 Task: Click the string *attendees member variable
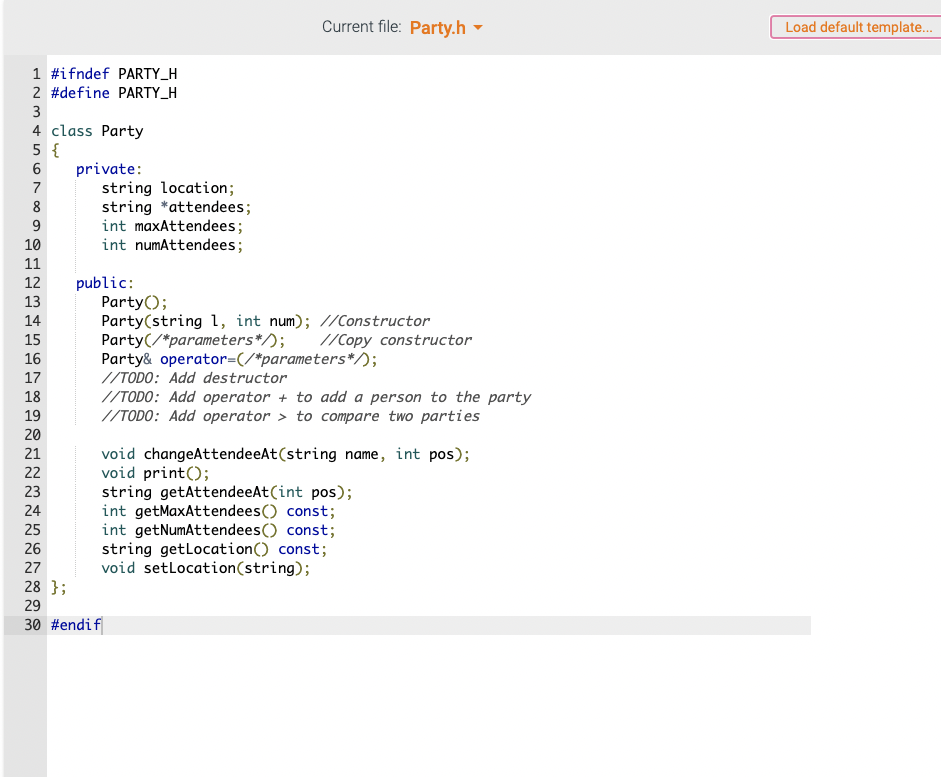click(x=175, y=207)
